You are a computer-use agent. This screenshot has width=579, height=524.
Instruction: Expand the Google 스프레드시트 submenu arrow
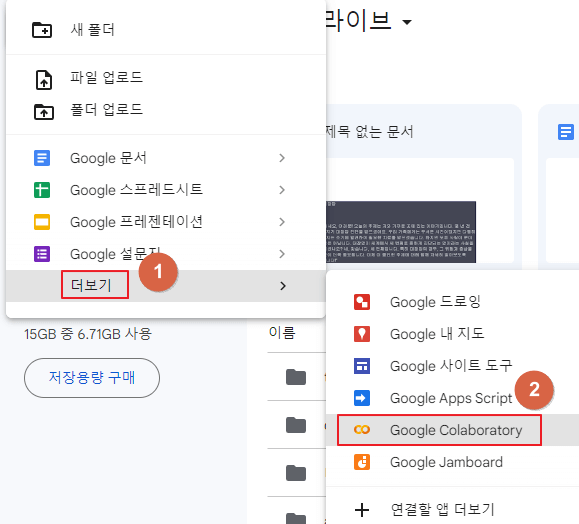coord(282,190)
